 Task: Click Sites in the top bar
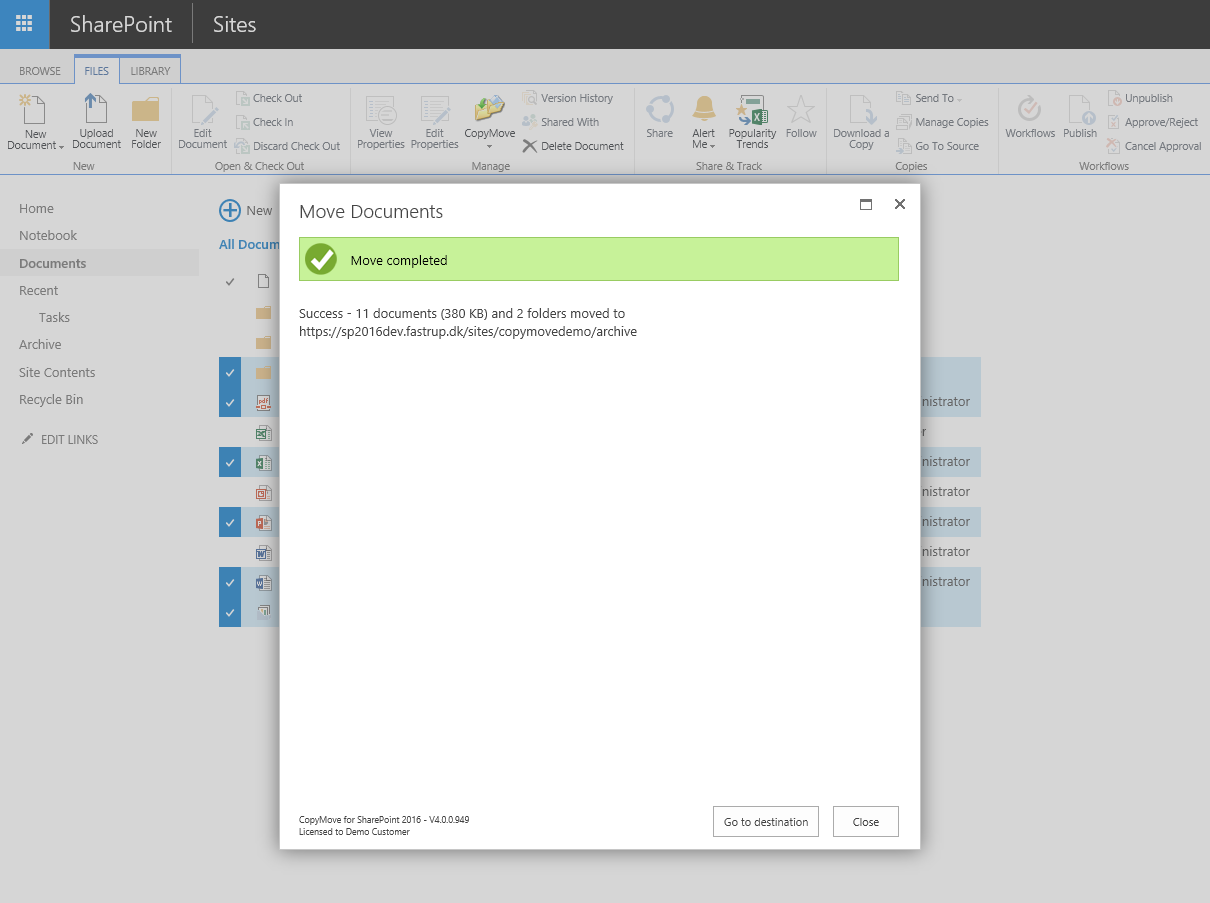[x=235, y=25]
